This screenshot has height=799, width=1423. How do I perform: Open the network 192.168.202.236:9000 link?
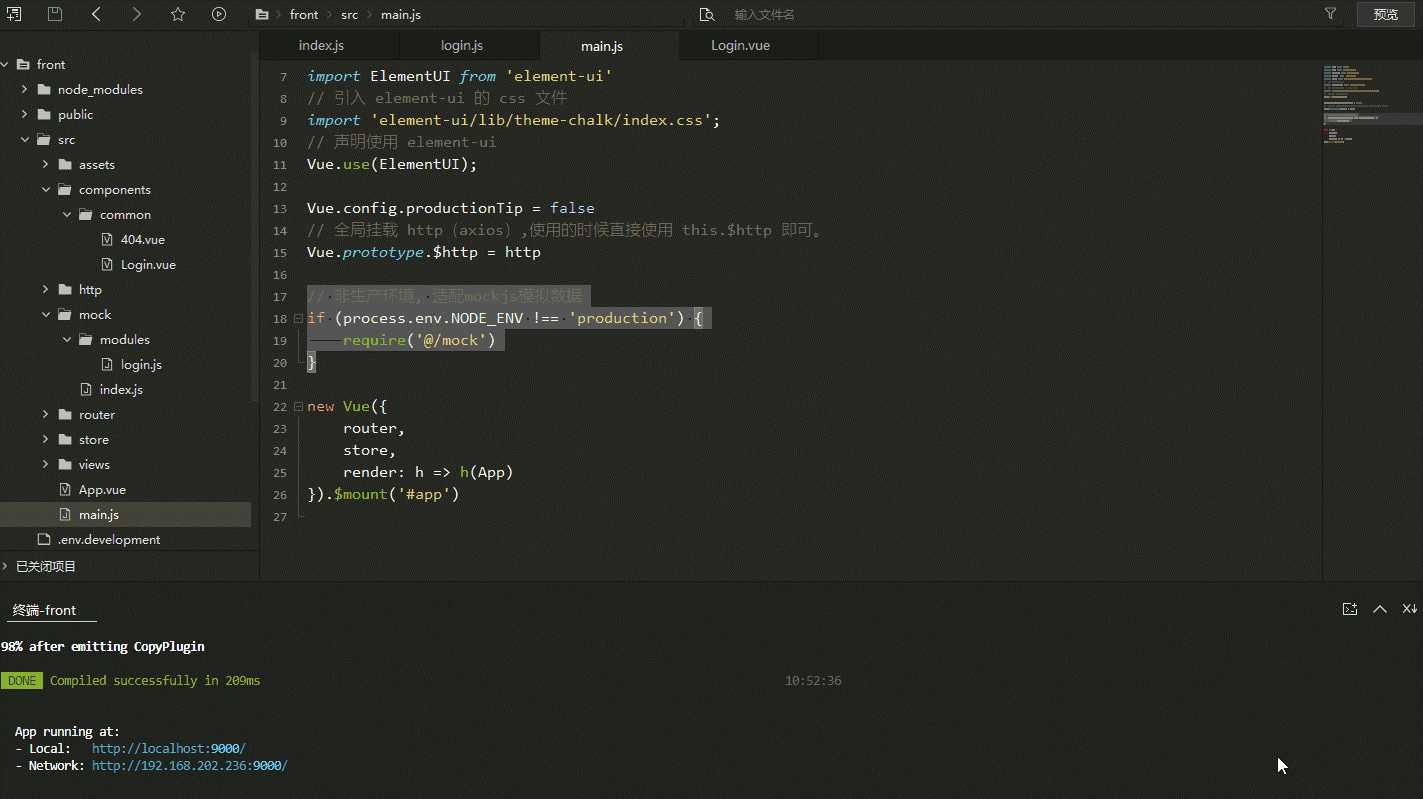190,765
